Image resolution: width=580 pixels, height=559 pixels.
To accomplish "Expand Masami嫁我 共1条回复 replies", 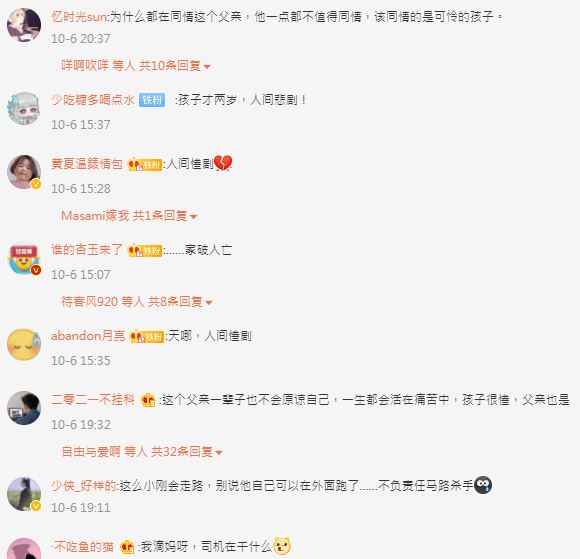I will tap(129, 216).
